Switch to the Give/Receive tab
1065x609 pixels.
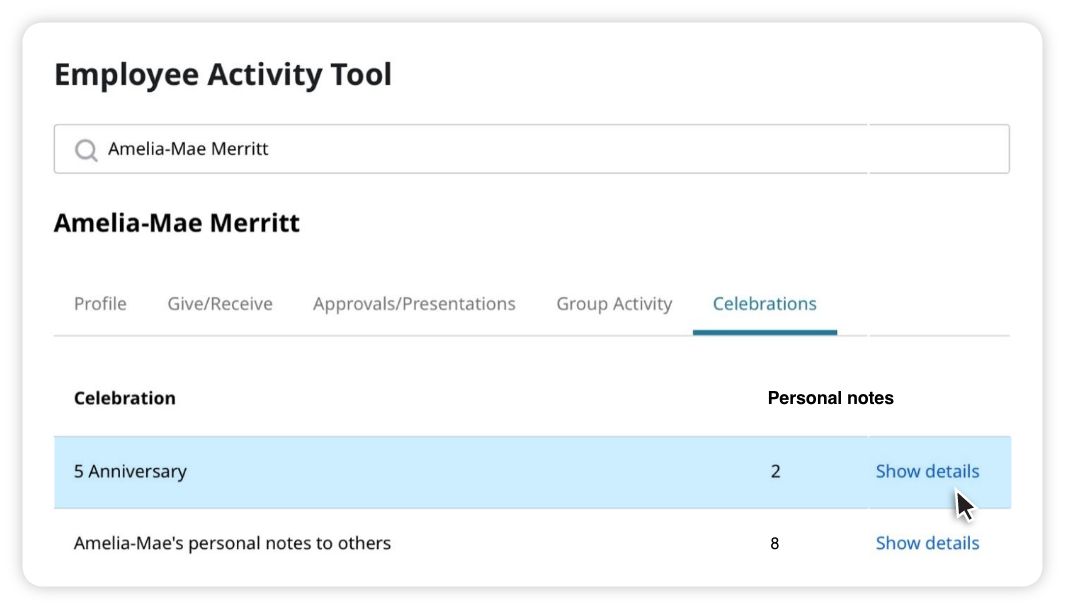point(220,304)
